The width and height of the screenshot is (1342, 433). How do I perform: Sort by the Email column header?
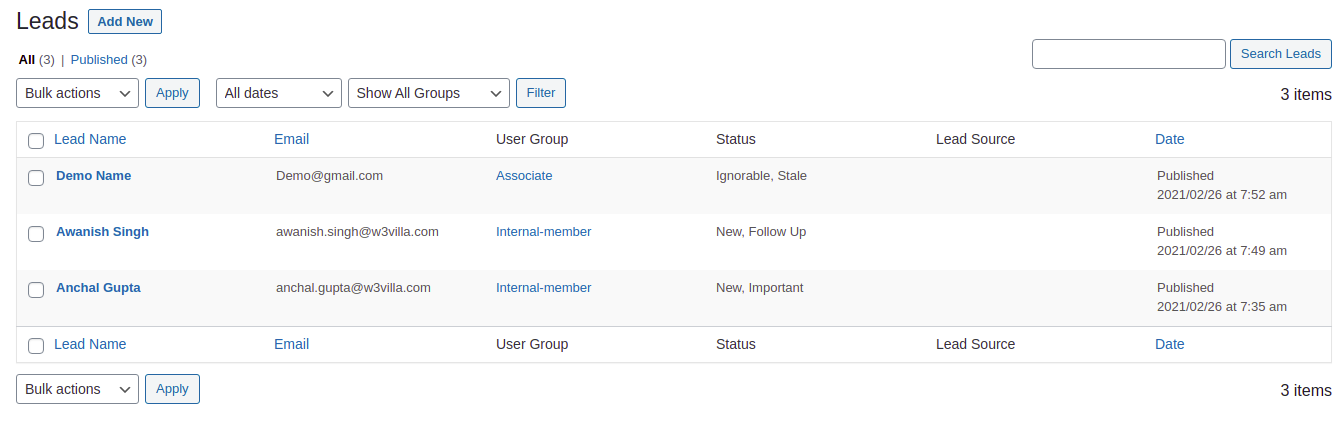pos(291,139)
